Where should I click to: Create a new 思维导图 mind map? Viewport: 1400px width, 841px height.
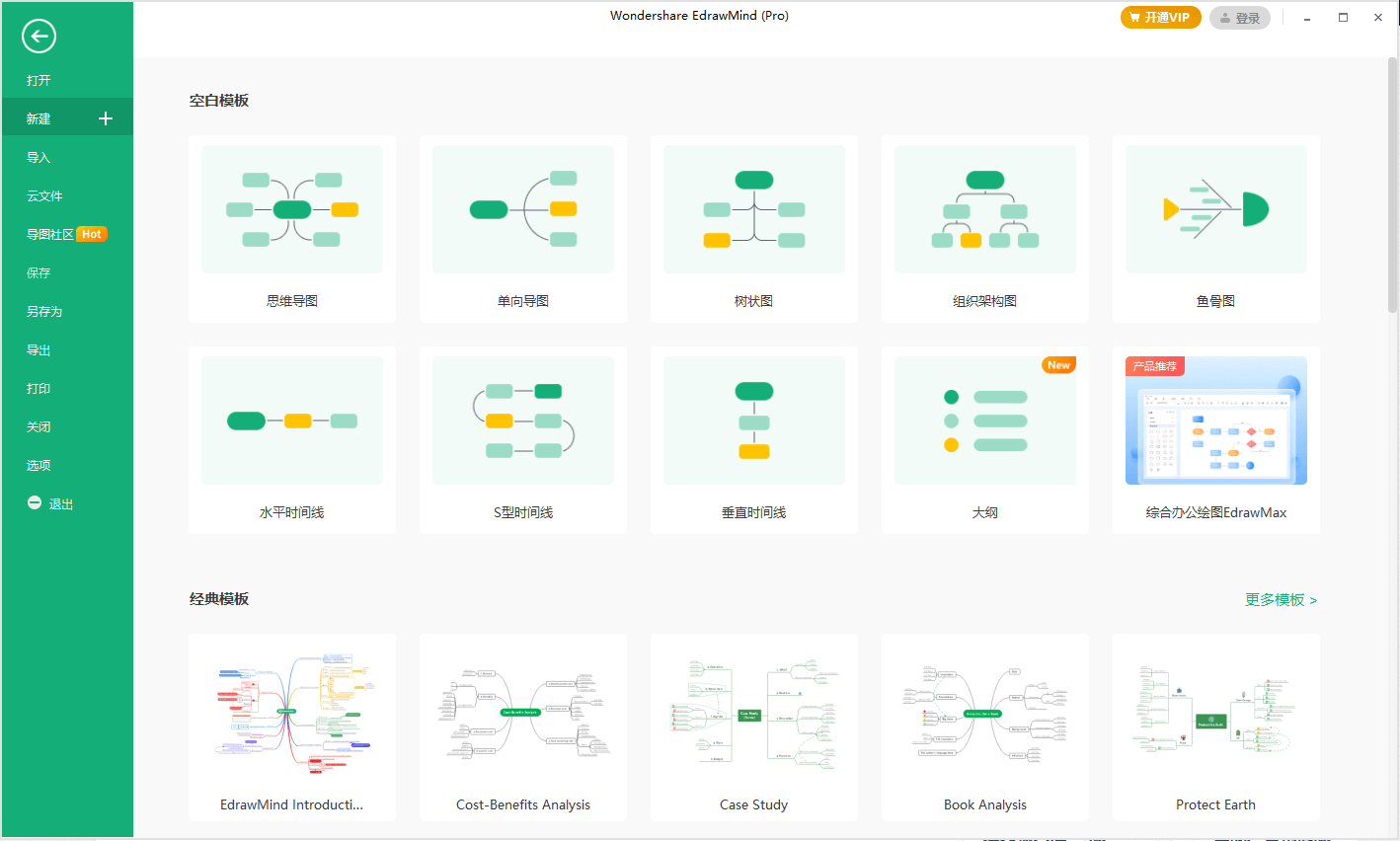pos(291,229)
